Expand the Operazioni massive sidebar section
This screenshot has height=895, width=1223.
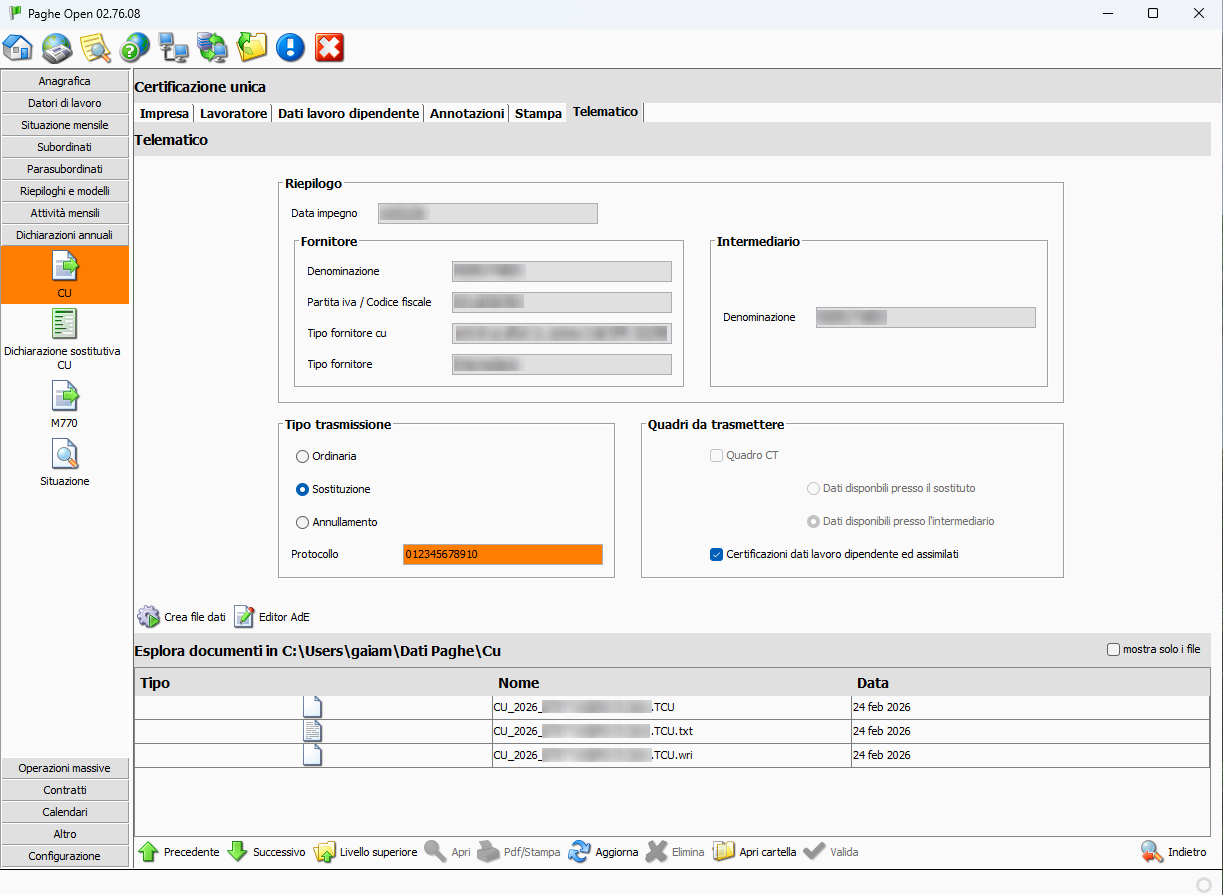(65, 768)
